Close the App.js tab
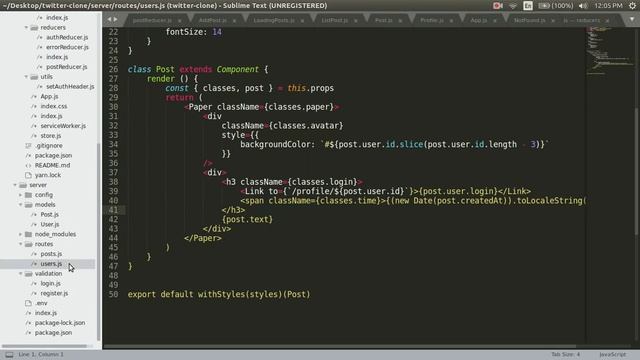 coord(495,20)
